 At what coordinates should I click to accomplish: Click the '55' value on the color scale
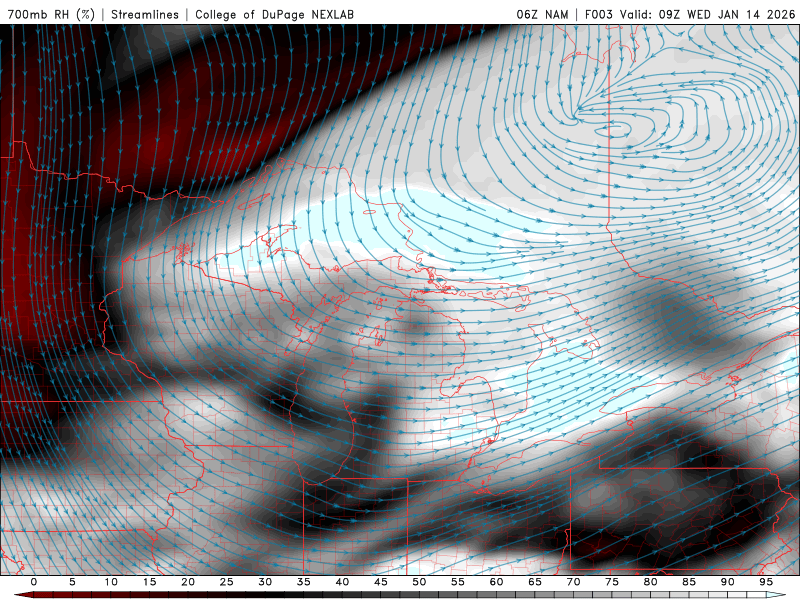(458, 582)
